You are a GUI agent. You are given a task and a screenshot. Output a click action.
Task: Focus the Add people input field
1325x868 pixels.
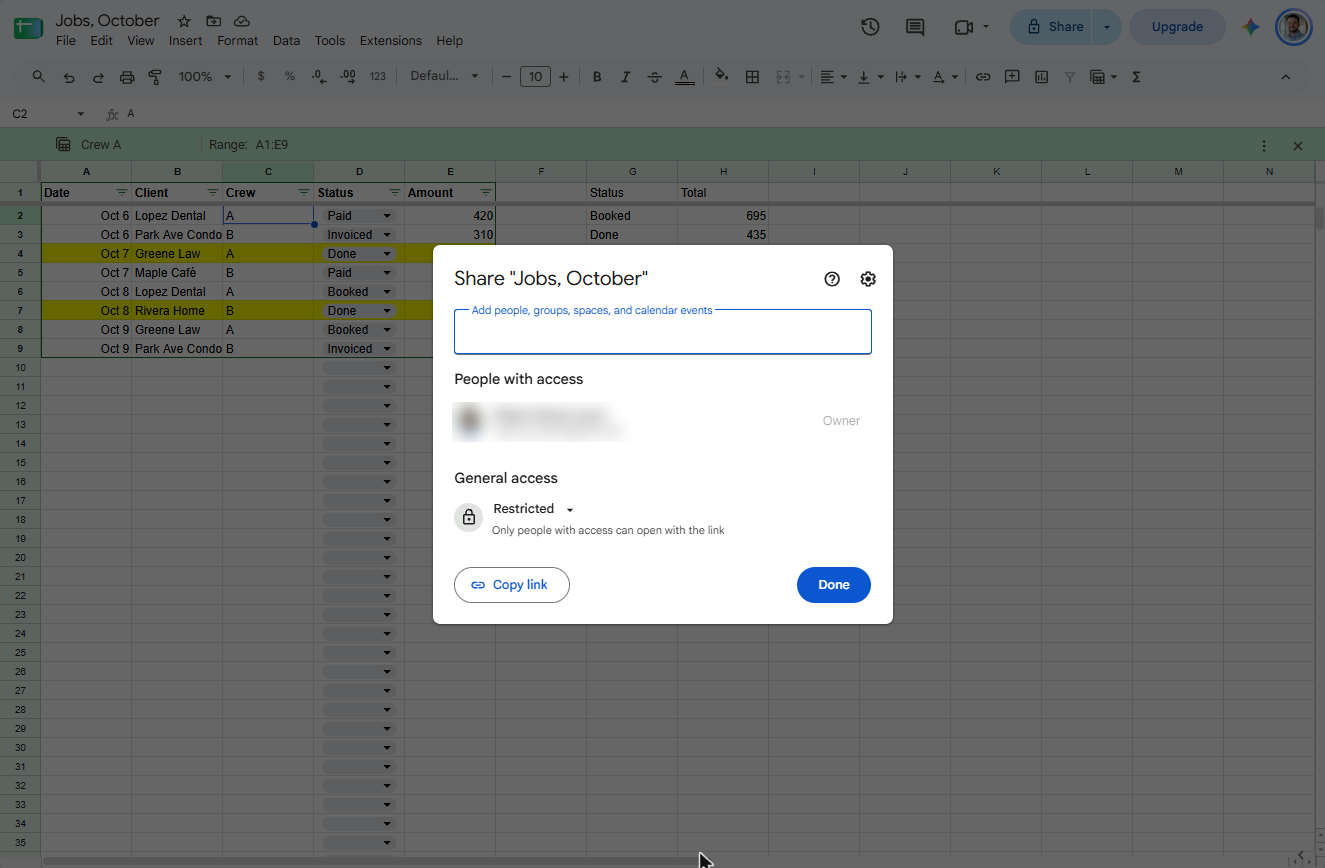coord(663,332)
